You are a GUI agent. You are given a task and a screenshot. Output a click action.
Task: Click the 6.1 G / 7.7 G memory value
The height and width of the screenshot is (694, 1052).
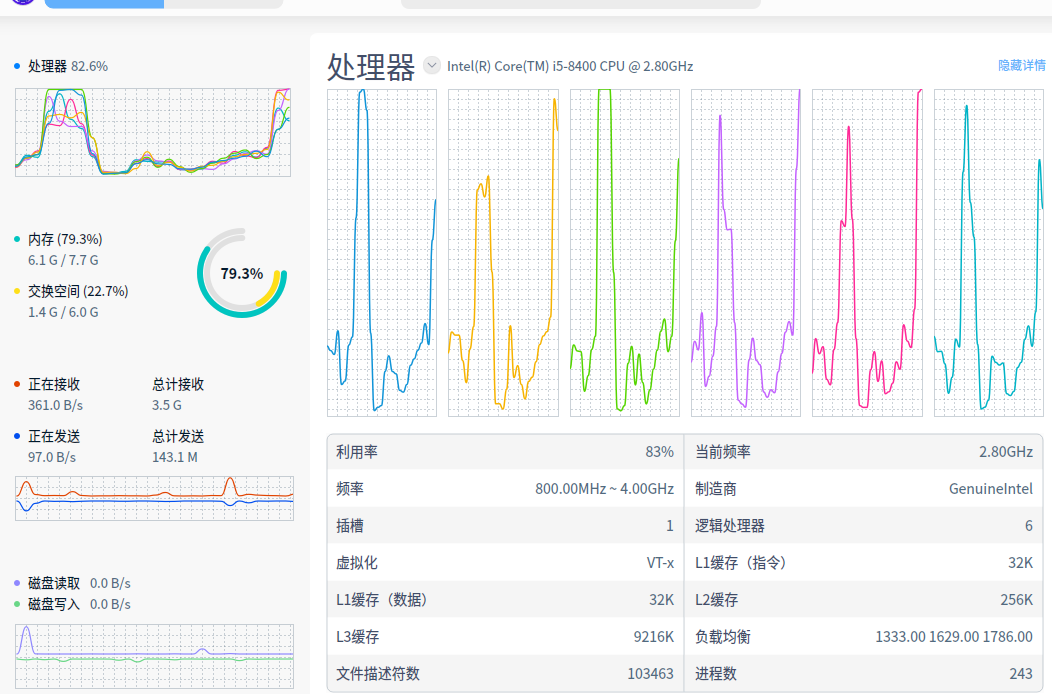pos(63,260)
